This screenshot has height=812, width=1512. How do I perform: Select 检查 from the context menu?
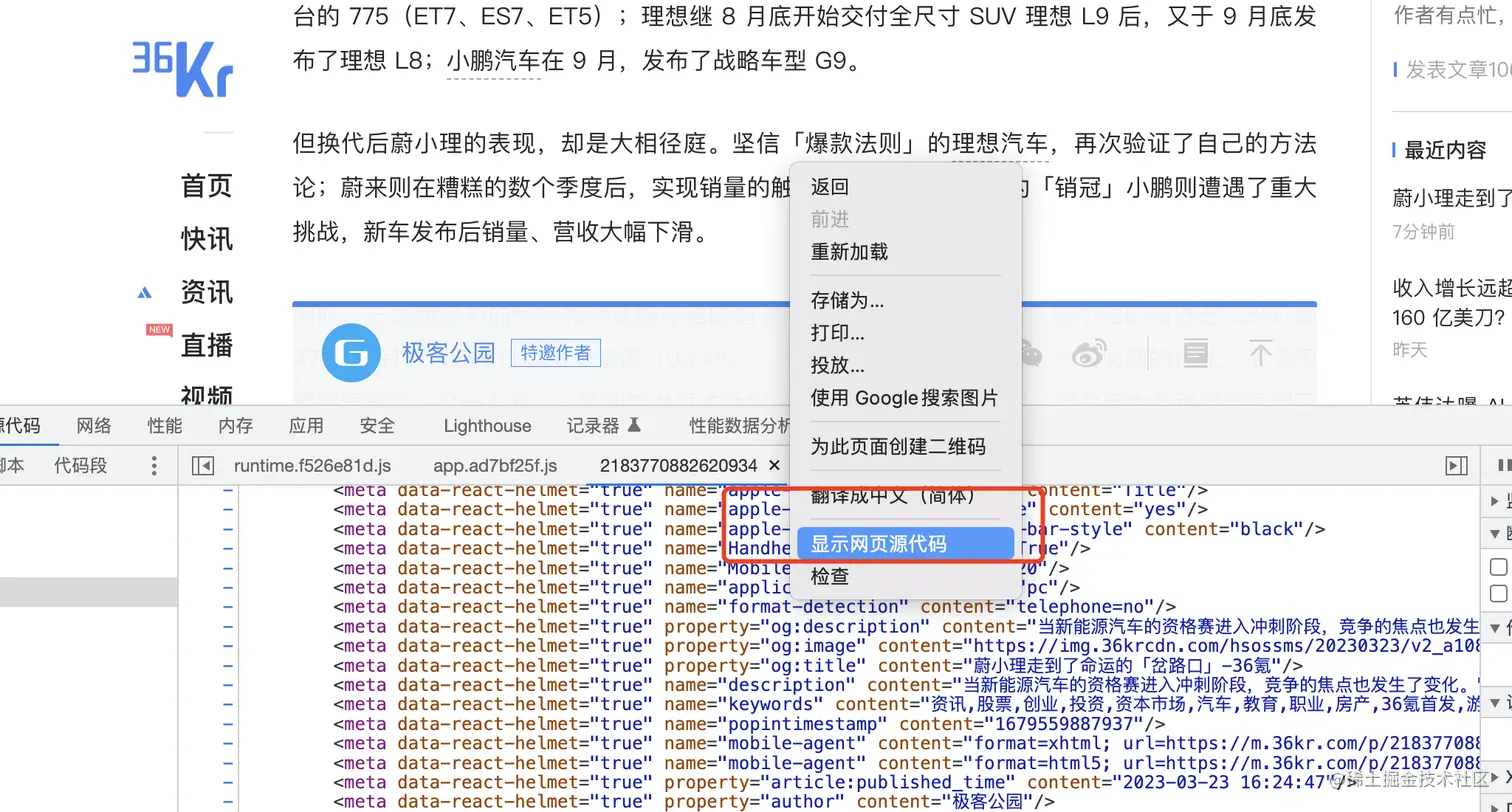point(830,577)
